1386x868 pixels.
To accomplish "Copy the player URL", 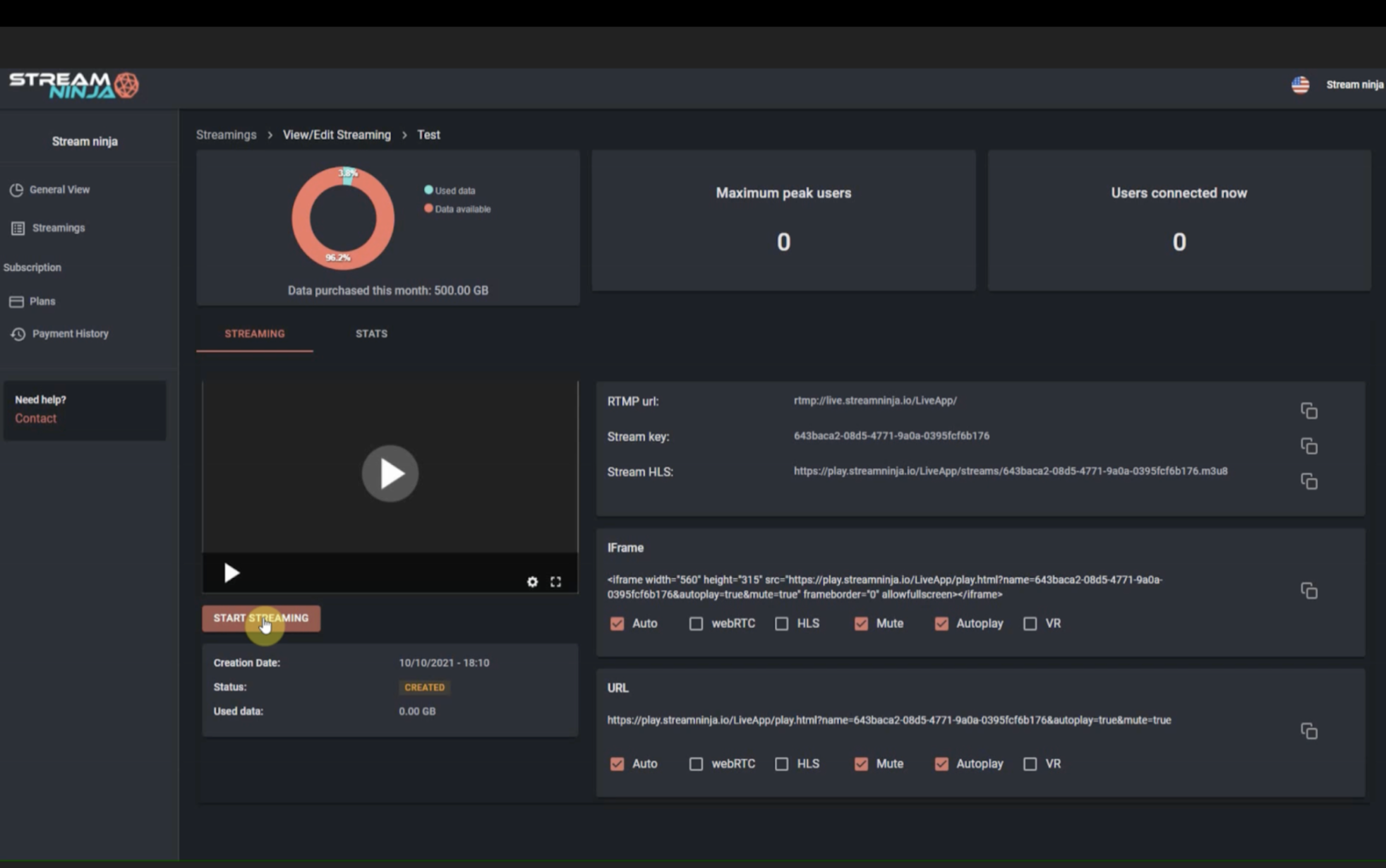I will click(x=1309, y=731).
